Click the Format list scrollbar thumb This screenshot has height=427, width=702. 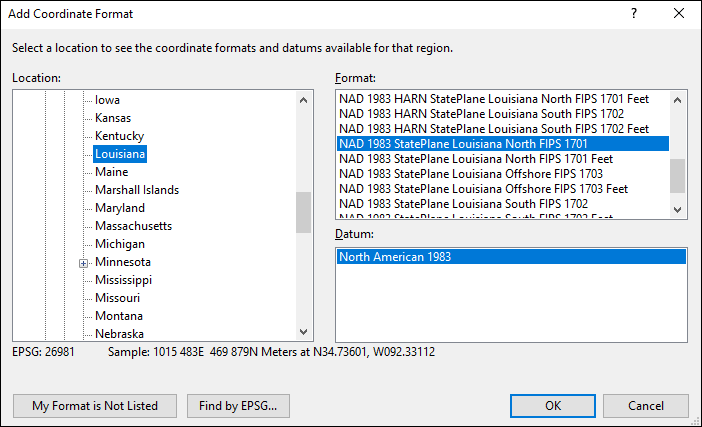point(677,176)
